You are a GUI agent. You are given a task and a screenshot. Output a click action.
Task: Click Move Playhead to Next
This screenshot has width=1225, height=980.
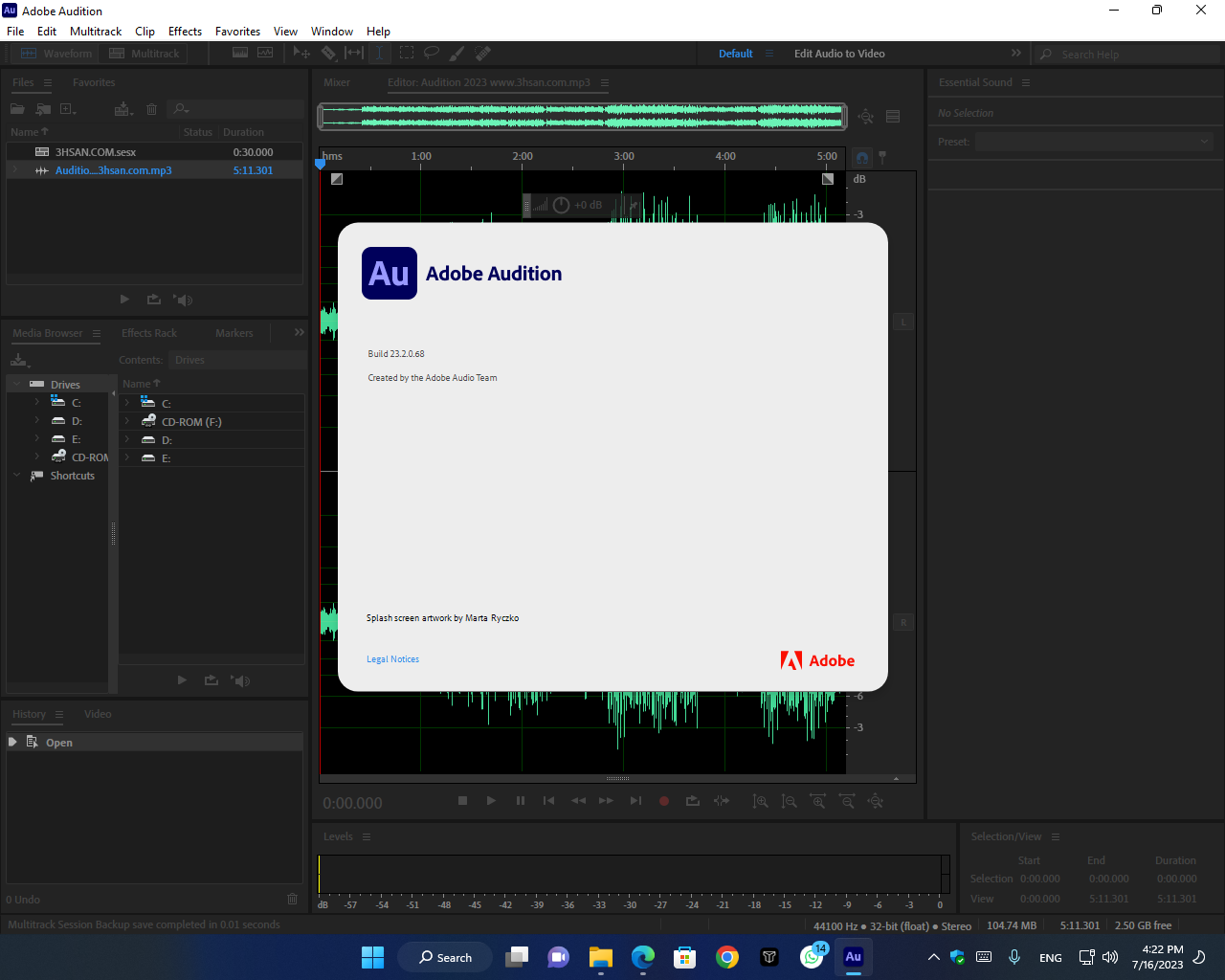coord(635,801)
